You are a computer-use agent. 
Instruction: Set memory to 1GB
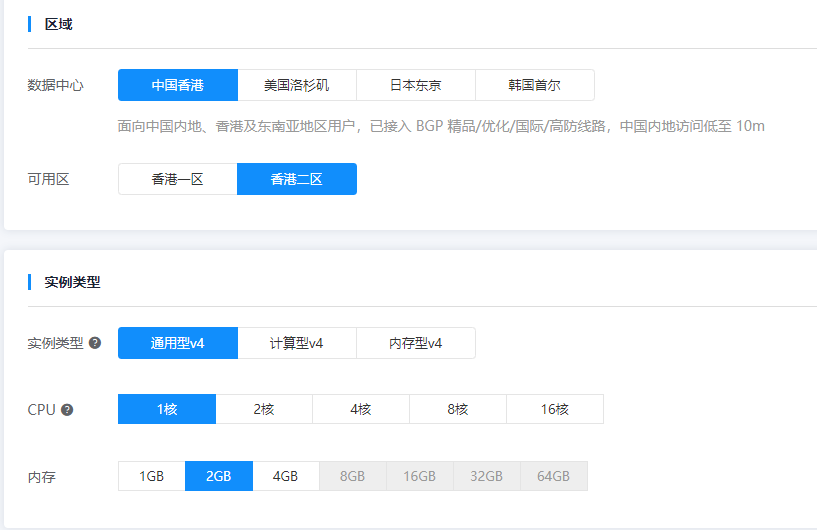152,476
